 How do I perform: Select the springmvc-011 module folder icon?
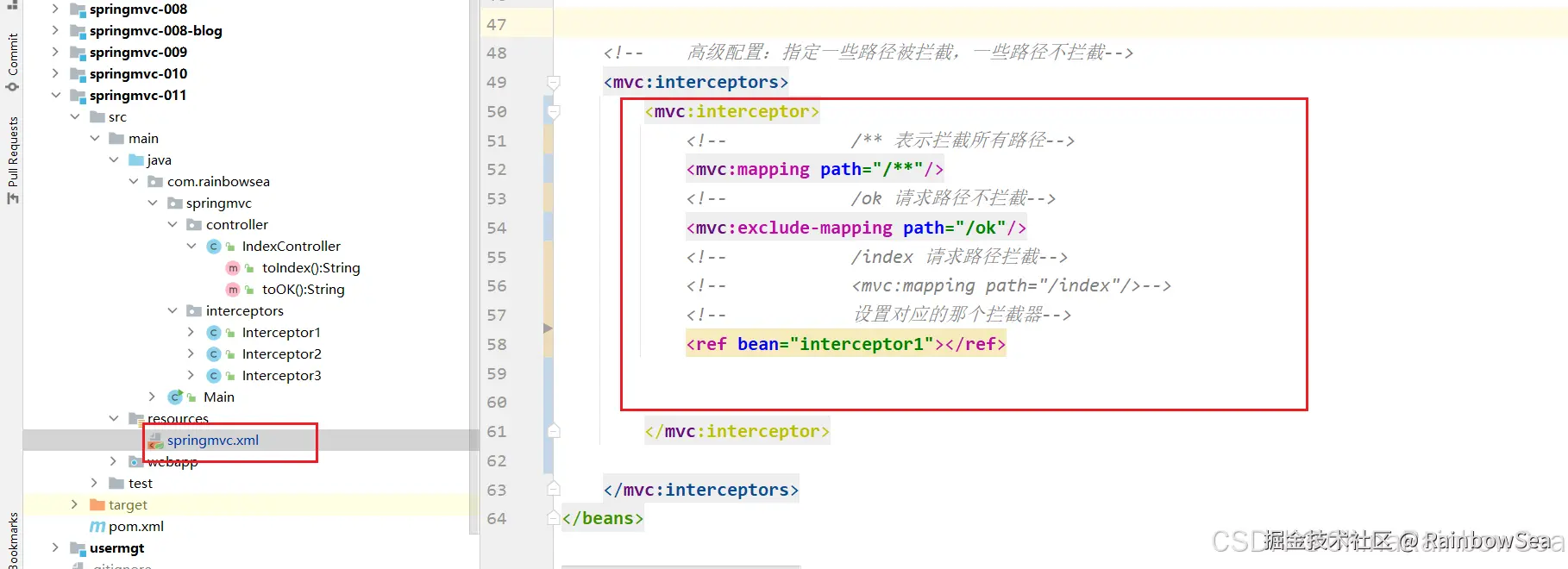[78, 96]
